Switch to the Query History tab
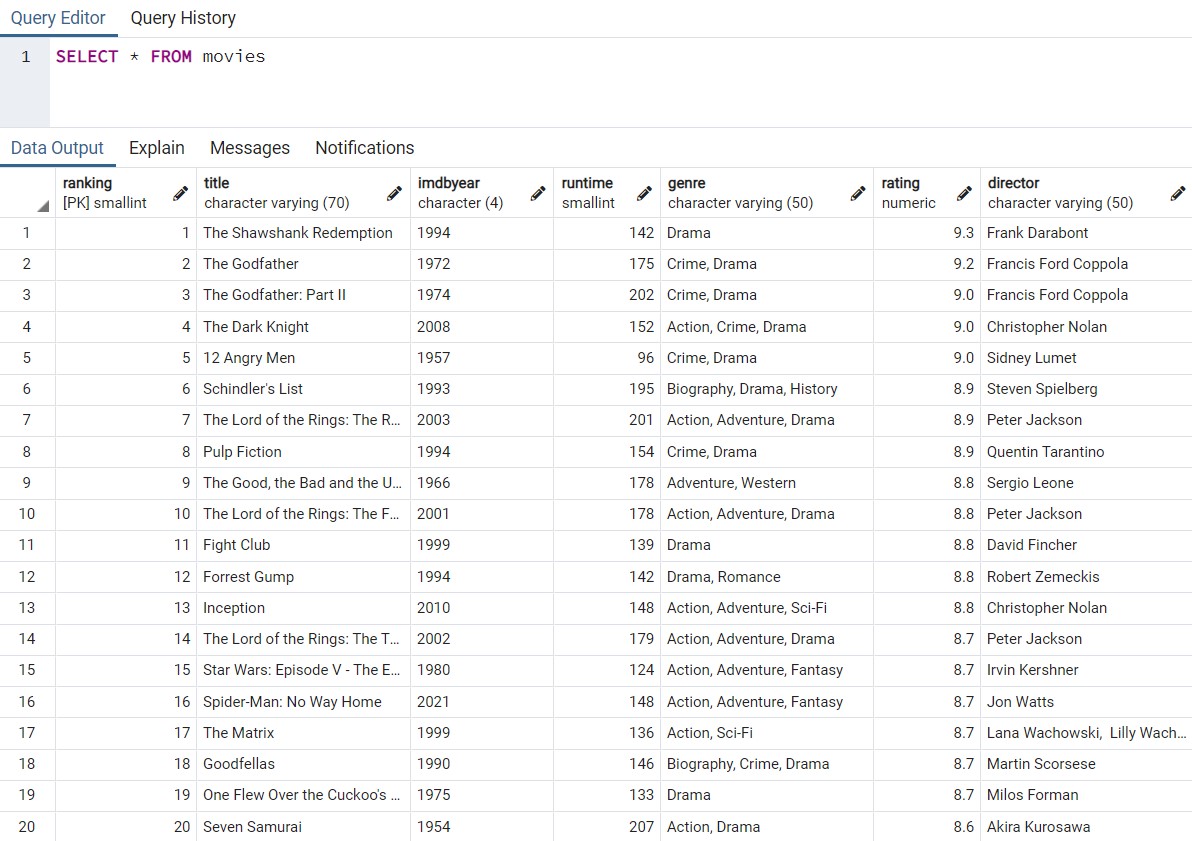Screen dimensions: 1192x841 click(x=182, y=18)
